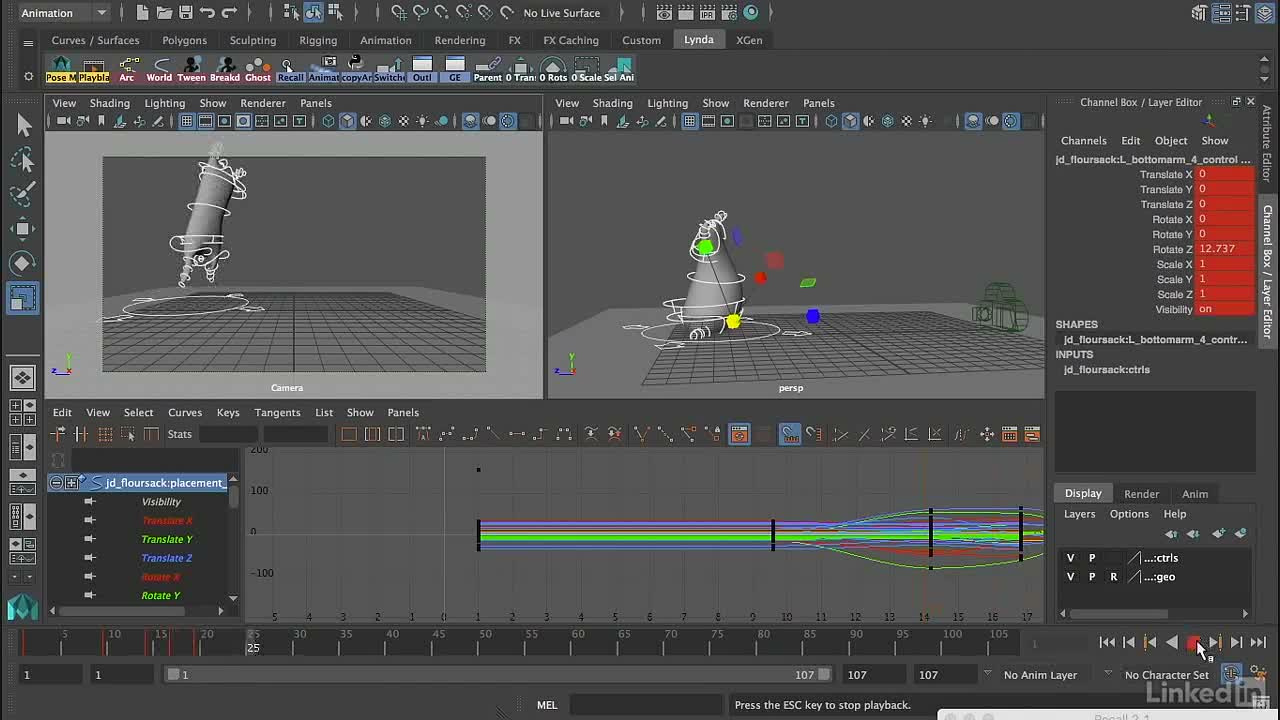Click the Parent shelf icon
1280x720 pixels.
click(x=488, y=69)
